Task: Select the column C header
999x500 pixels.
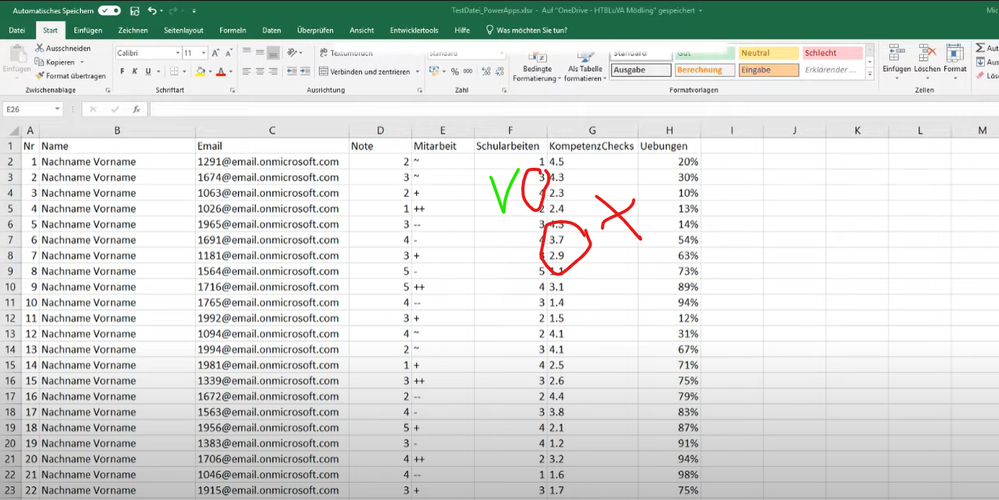Action: [x=272, y=131]
